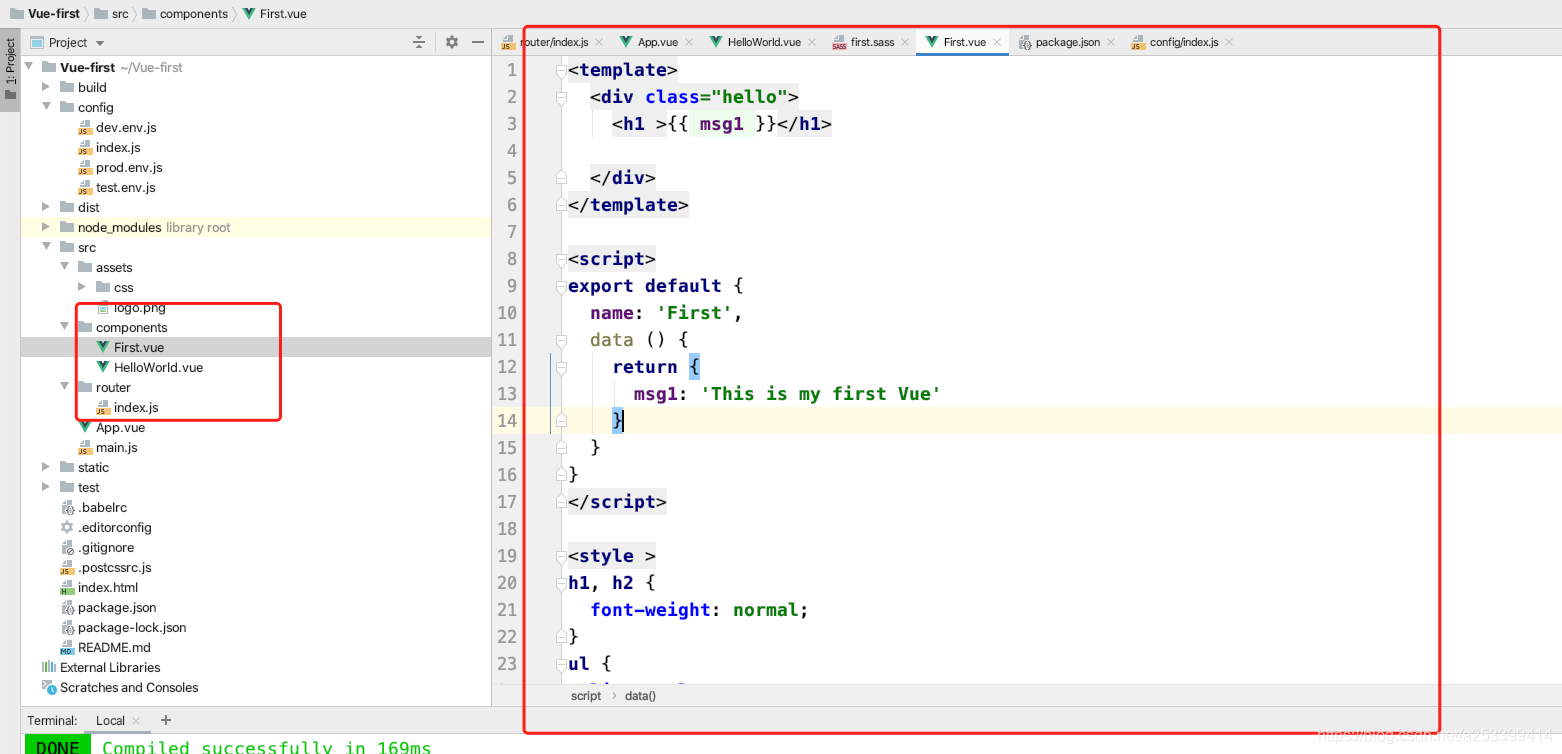This screenshot has width=1562, height=754.
Task: Collapse the router folder arrow
Action: [64, 387]
